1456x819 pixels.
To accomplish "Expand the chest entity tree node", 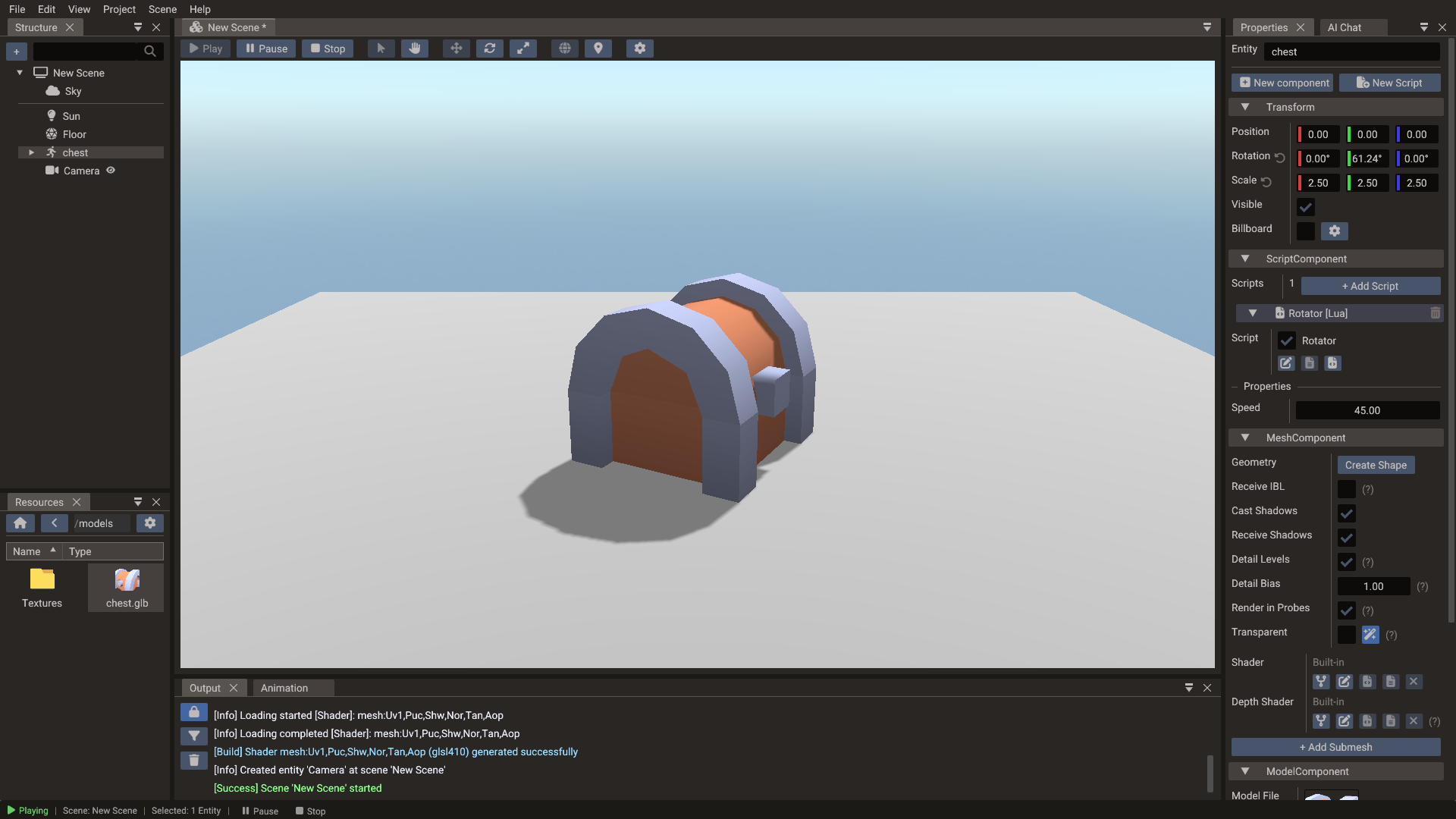I will pos(31,152).
